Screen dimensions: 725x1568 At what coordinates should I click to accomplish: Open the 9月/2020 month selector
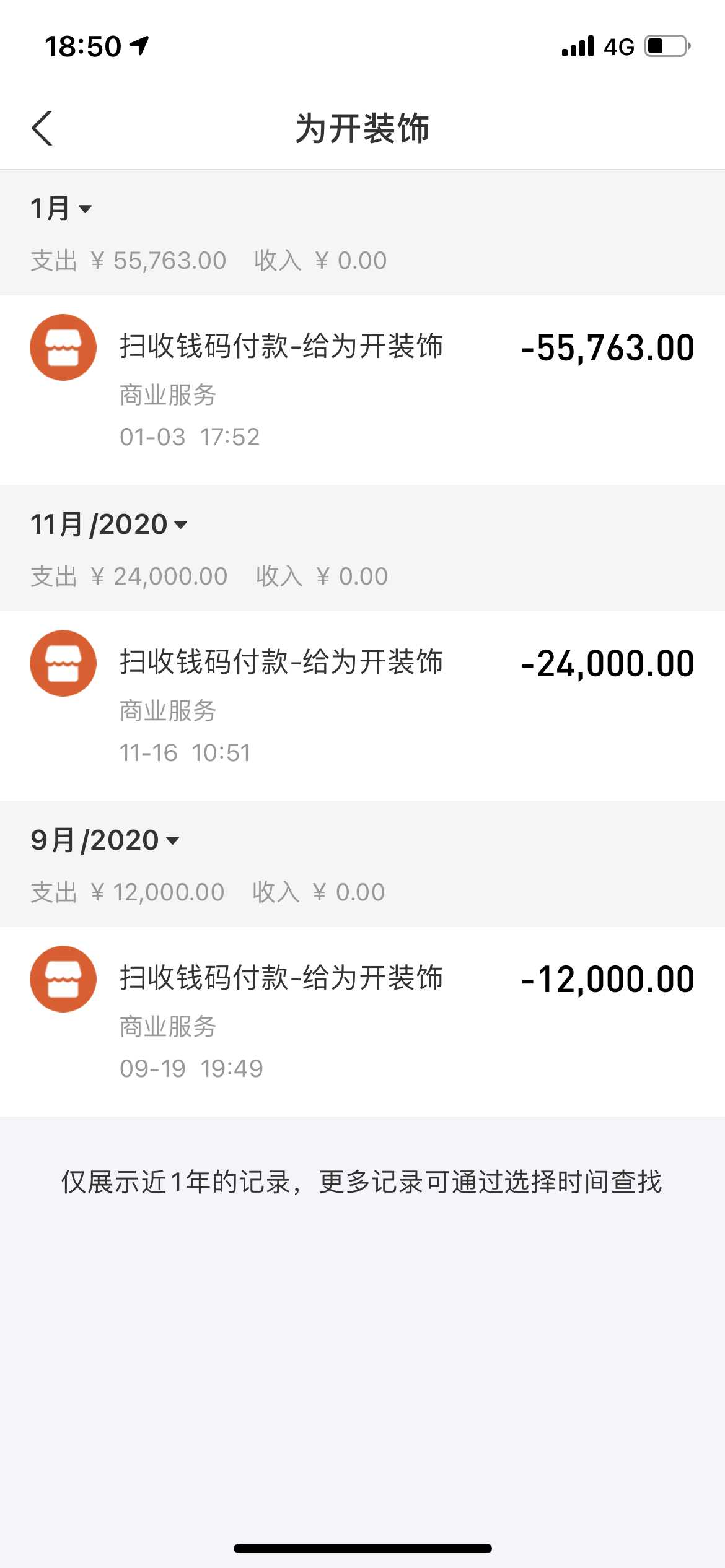point(105,840)
